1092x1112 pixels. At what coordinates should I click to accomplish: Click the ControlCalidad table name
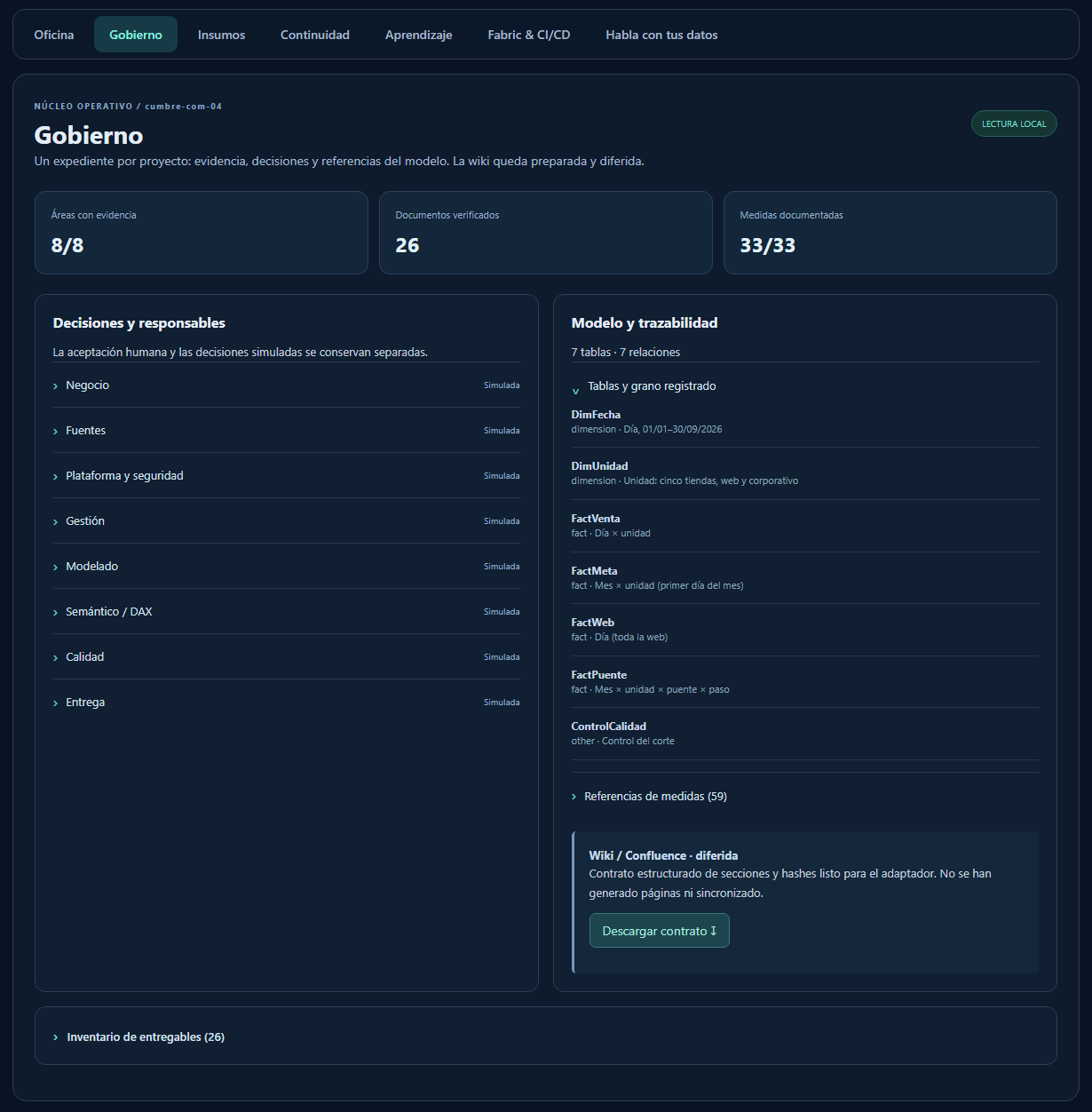[609, 727]
